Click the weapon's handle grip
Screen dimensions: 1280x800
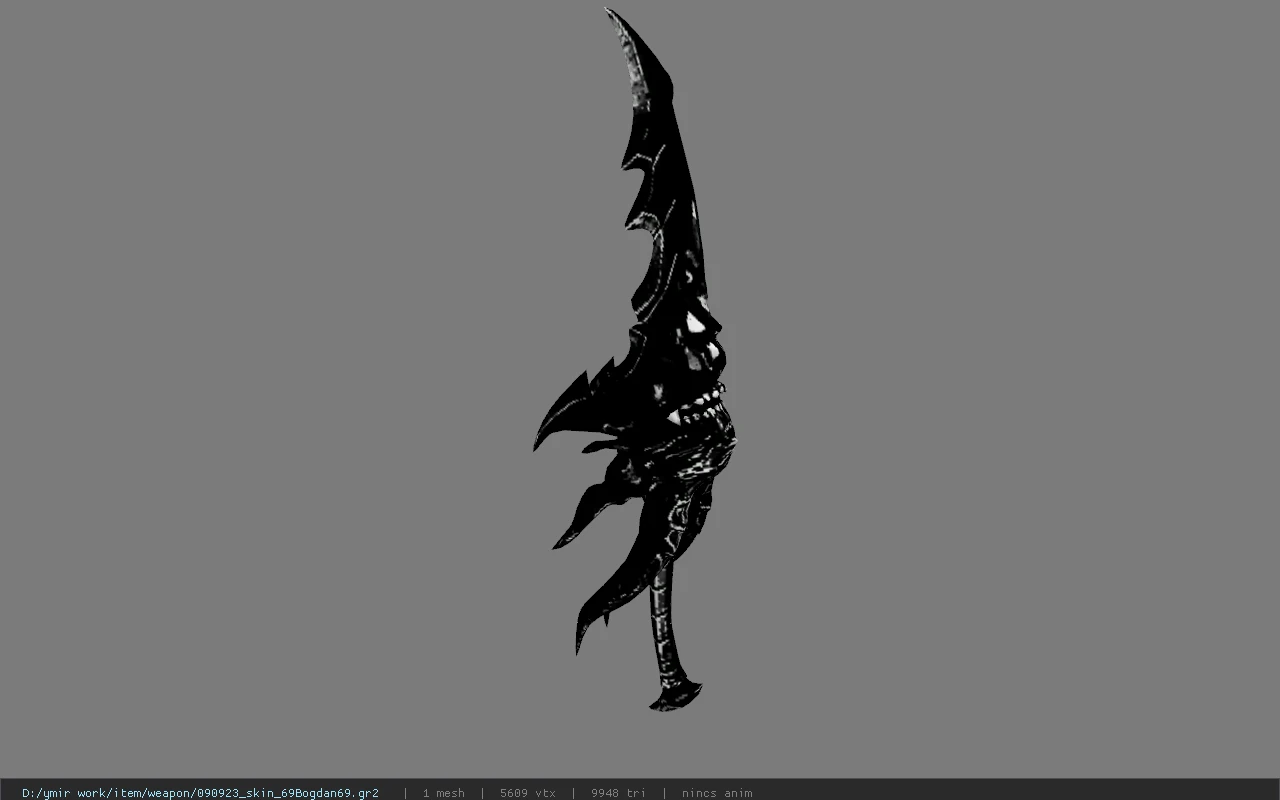(662, 620)
